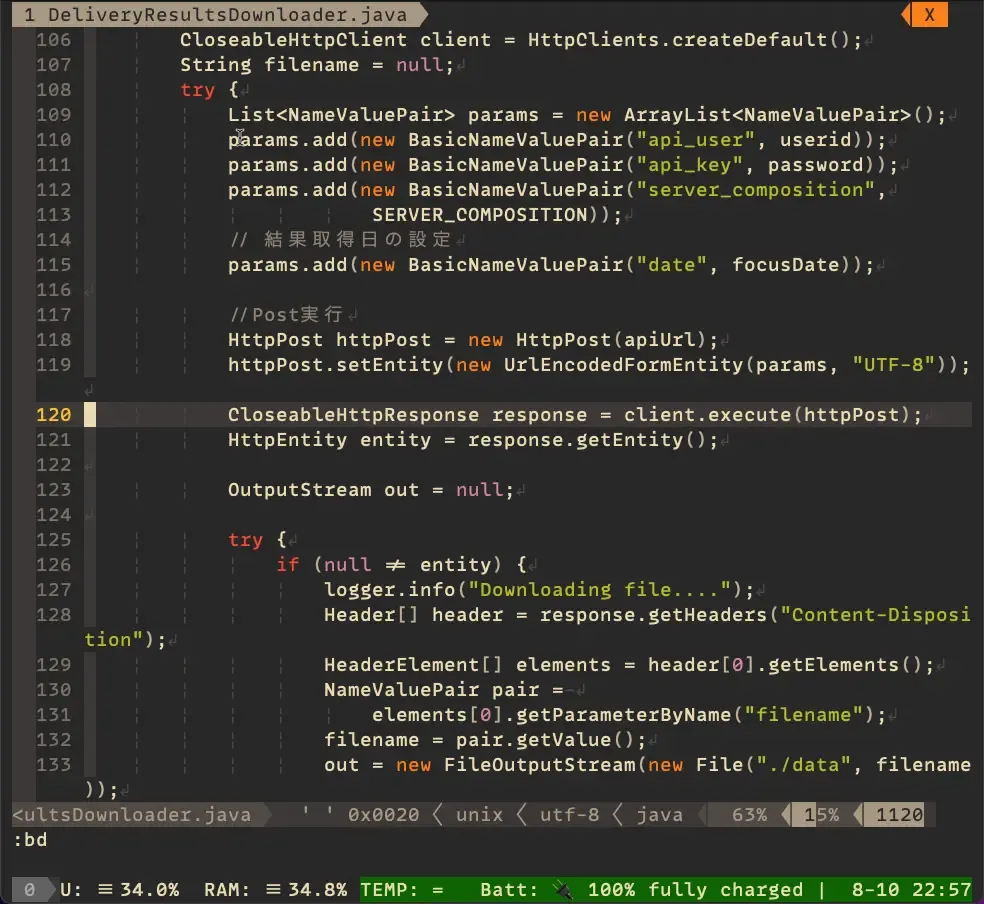Click the 8-10 22:57 date and time
Viewport: 984px width, 904px height.
click(911, 889)
